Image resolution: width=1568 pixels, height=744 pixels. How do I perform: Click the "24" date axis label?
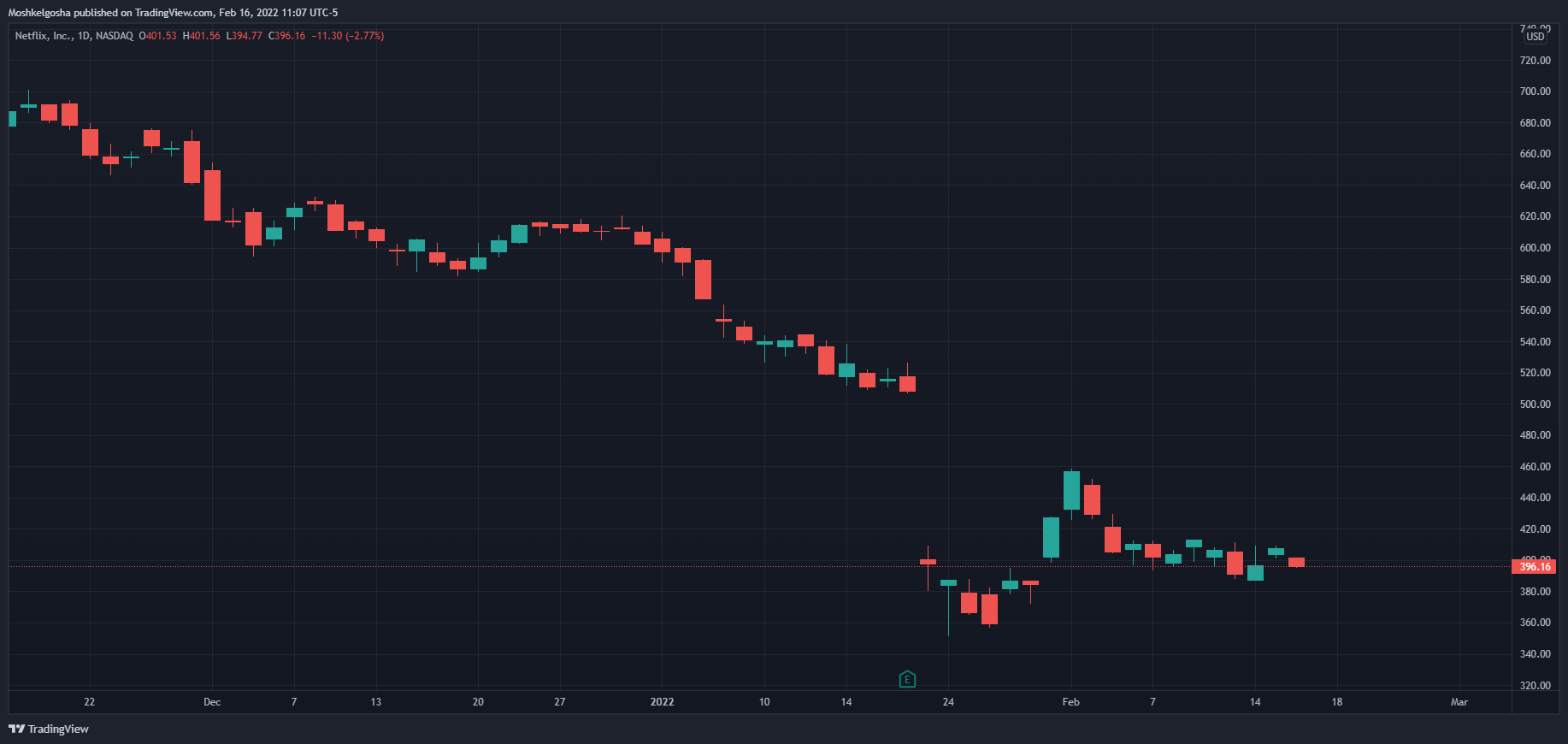click(948, 702)
